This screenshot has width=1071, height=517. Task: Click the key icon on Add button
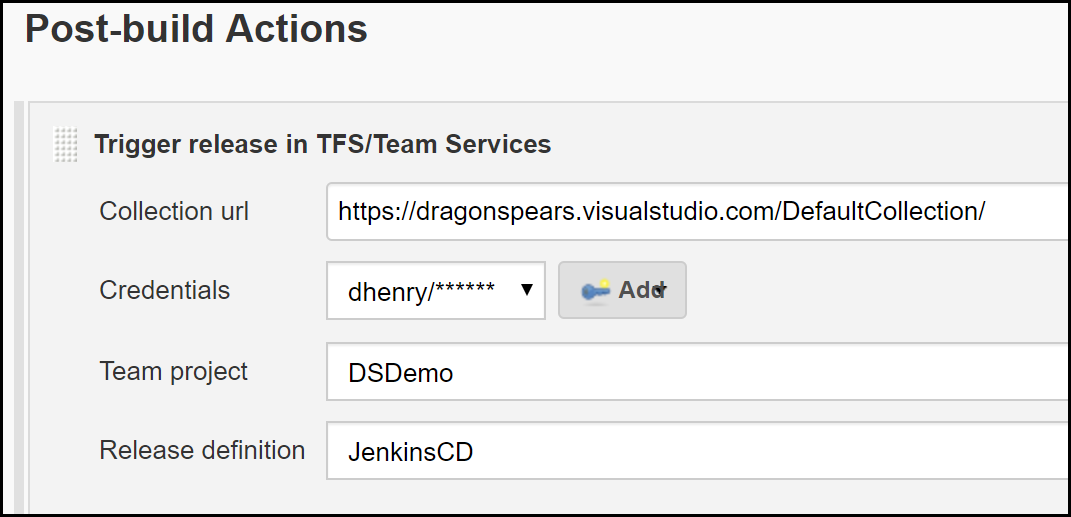[596, 290]
